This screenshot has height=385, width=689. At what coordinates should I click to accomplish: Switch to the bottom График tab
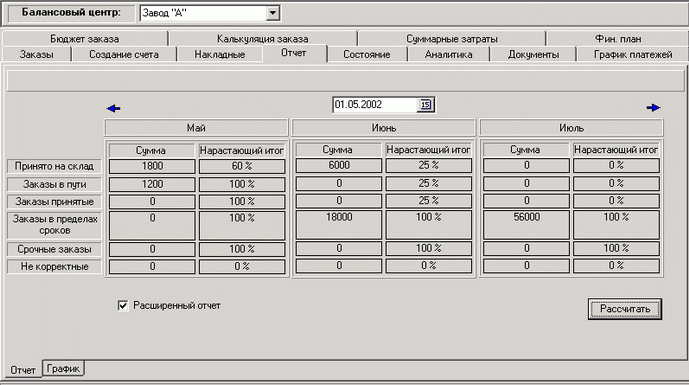(63, 368)
